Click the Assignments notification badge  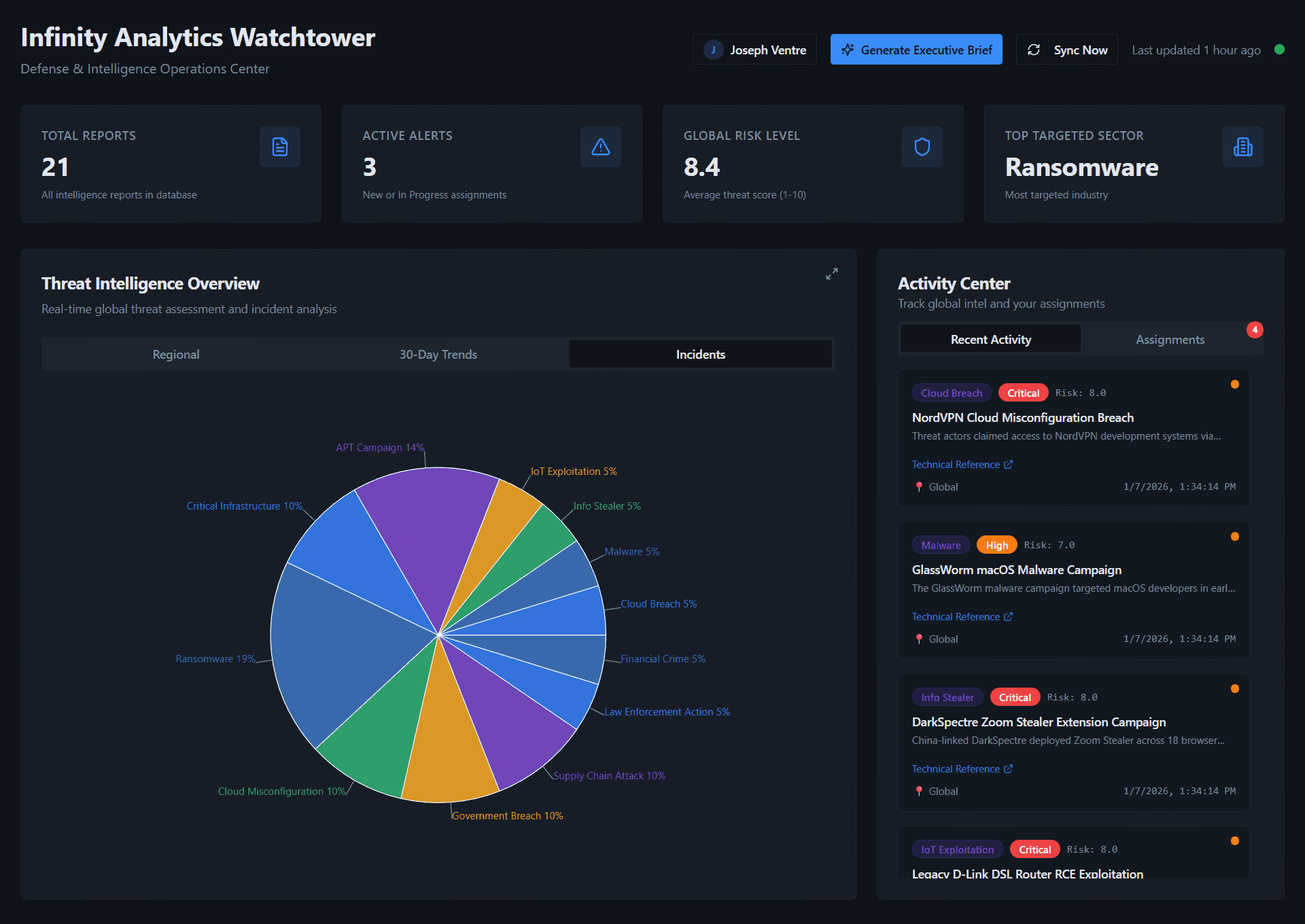pyautogui.click(x=1255, y=330)
